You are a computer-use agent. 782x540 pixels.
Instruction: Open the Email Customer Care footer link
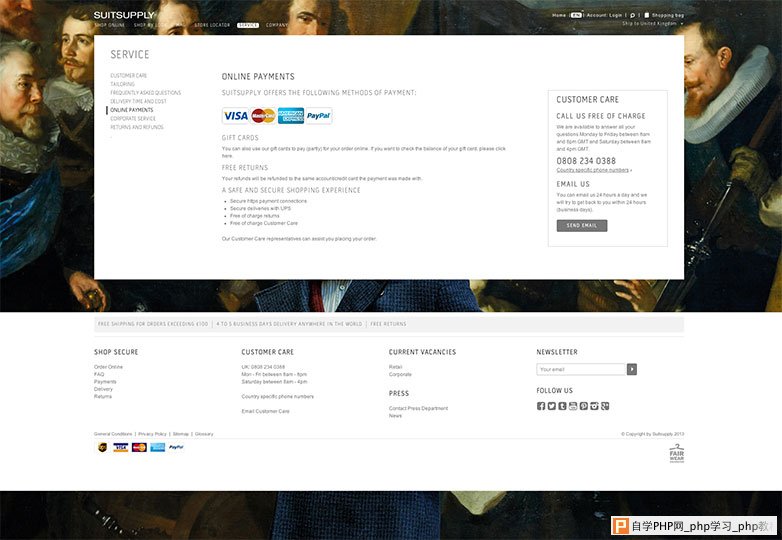click(265, 411)
